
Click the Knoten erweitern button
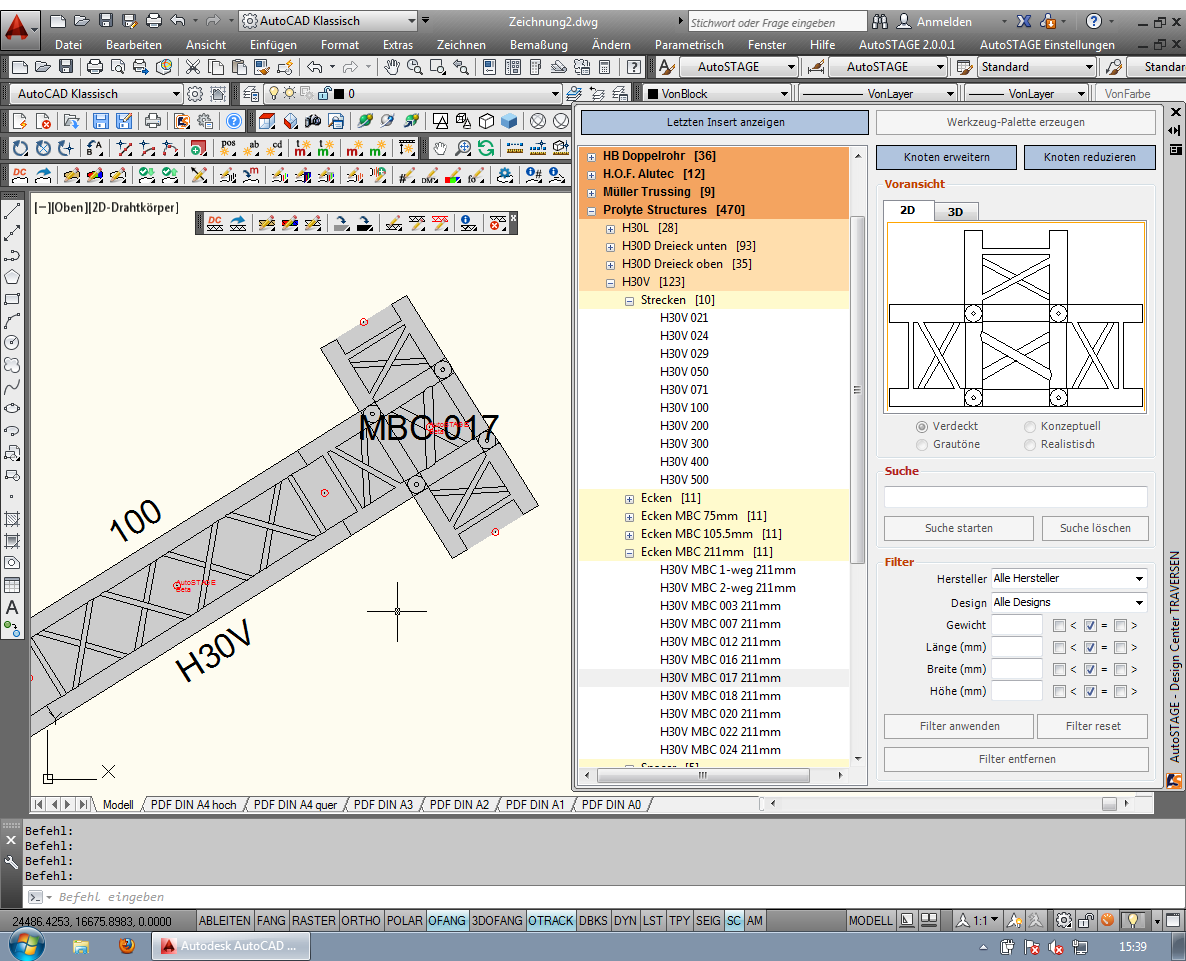(x=946, y=158)
